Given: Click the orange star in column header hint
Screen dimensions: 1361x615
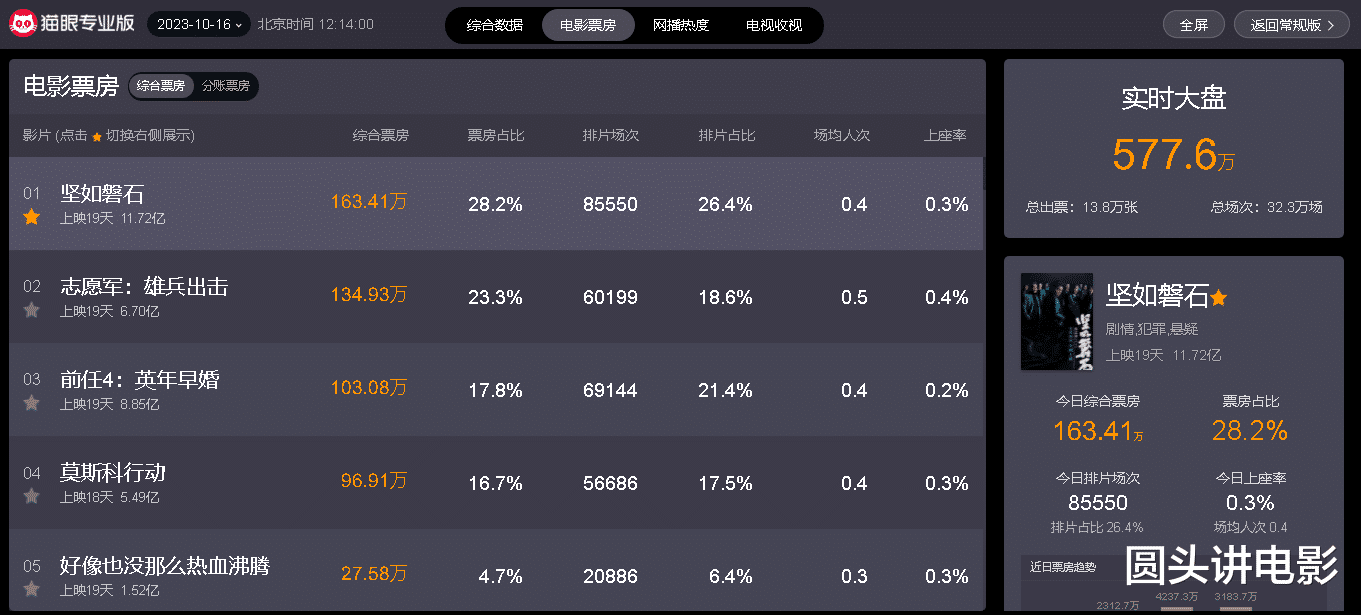Looking at the screenshot, I should (x=97, y=137).
